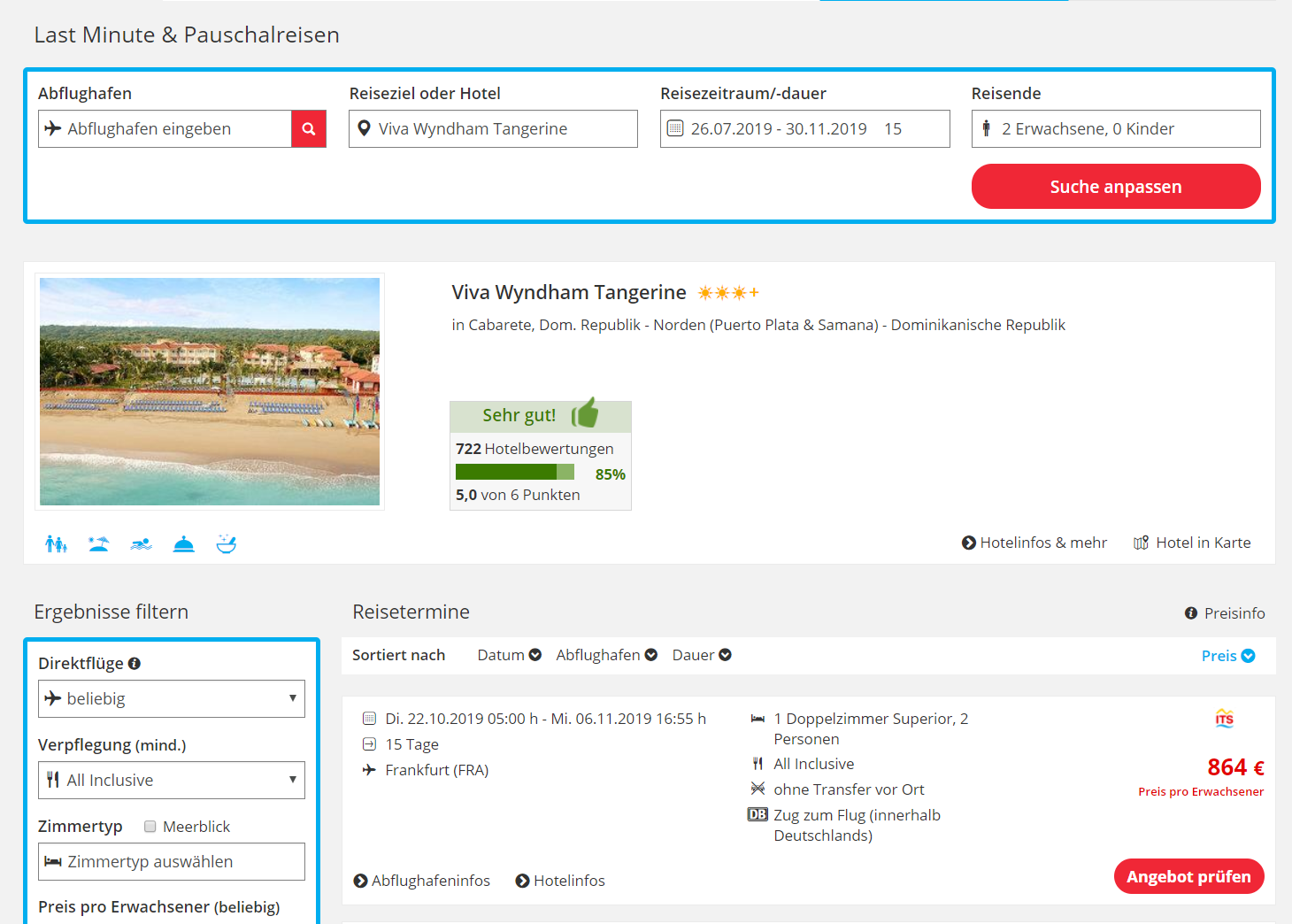Viewport: 1292px width, 924px height.
Task: Click the arrow icon before Hotelinfos & mehr
Action: (x=969, y=543)
